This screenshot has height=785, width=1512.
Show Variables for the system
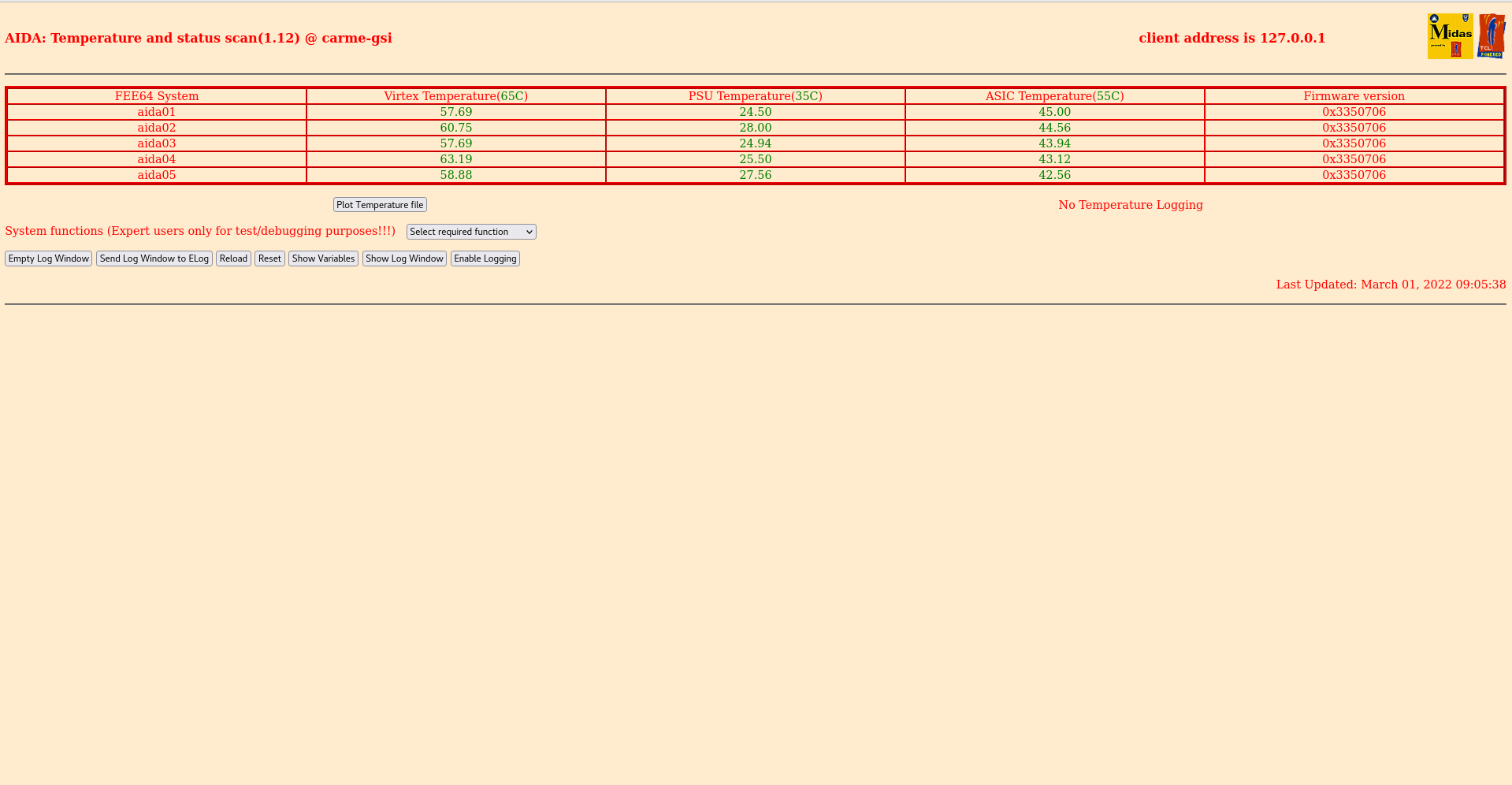pos(323,258)
